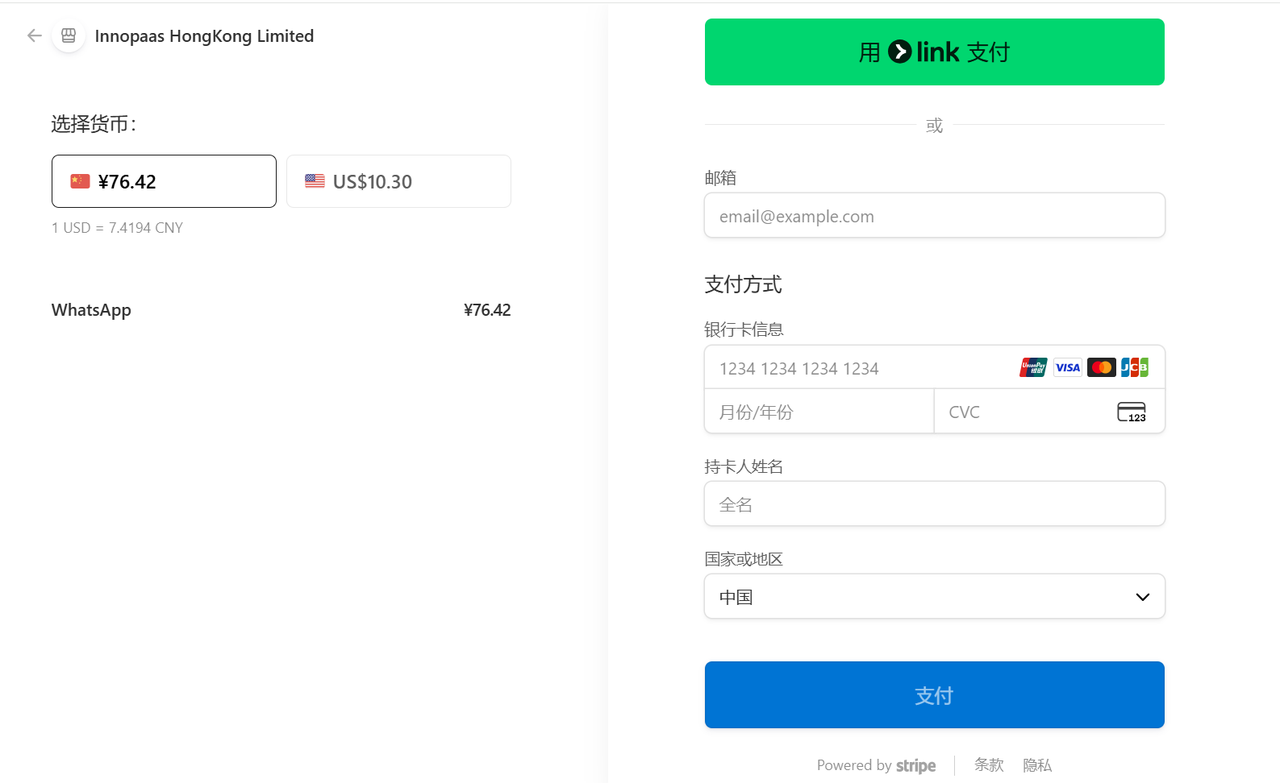This screenshot has height=783, width=1280.
Task: Open the 隐私 privacy link
Action: click(1037, 765)
